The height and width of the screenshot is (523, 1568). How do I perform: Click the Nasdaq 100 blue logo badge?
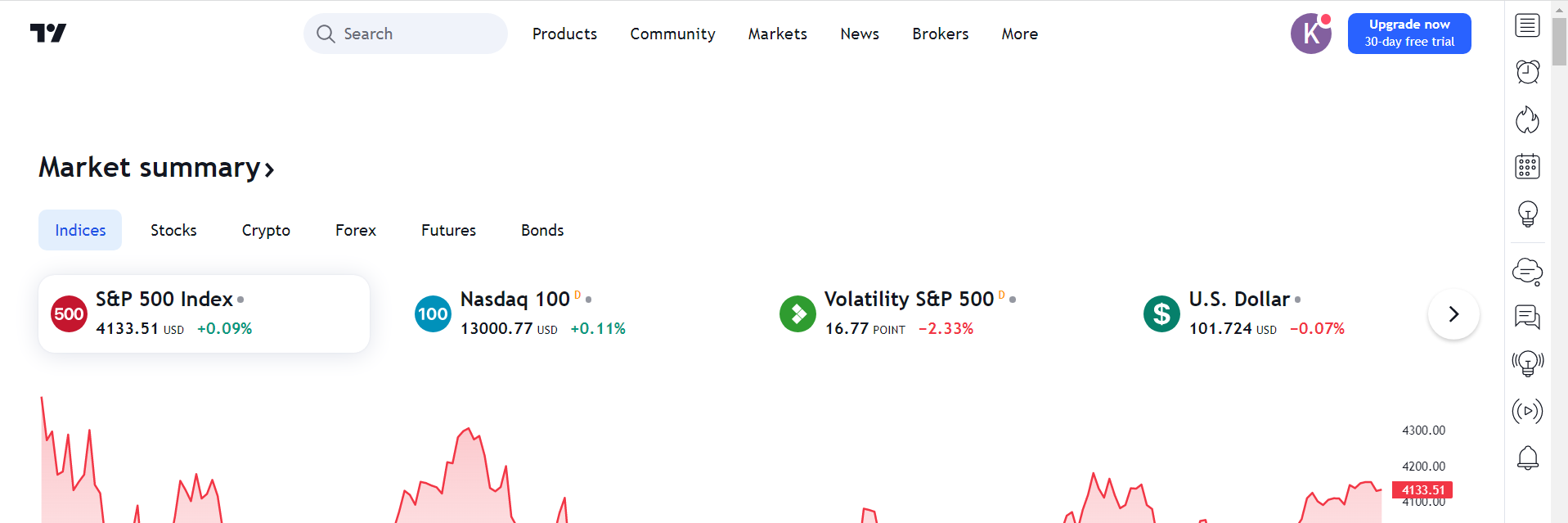(433, 313)
